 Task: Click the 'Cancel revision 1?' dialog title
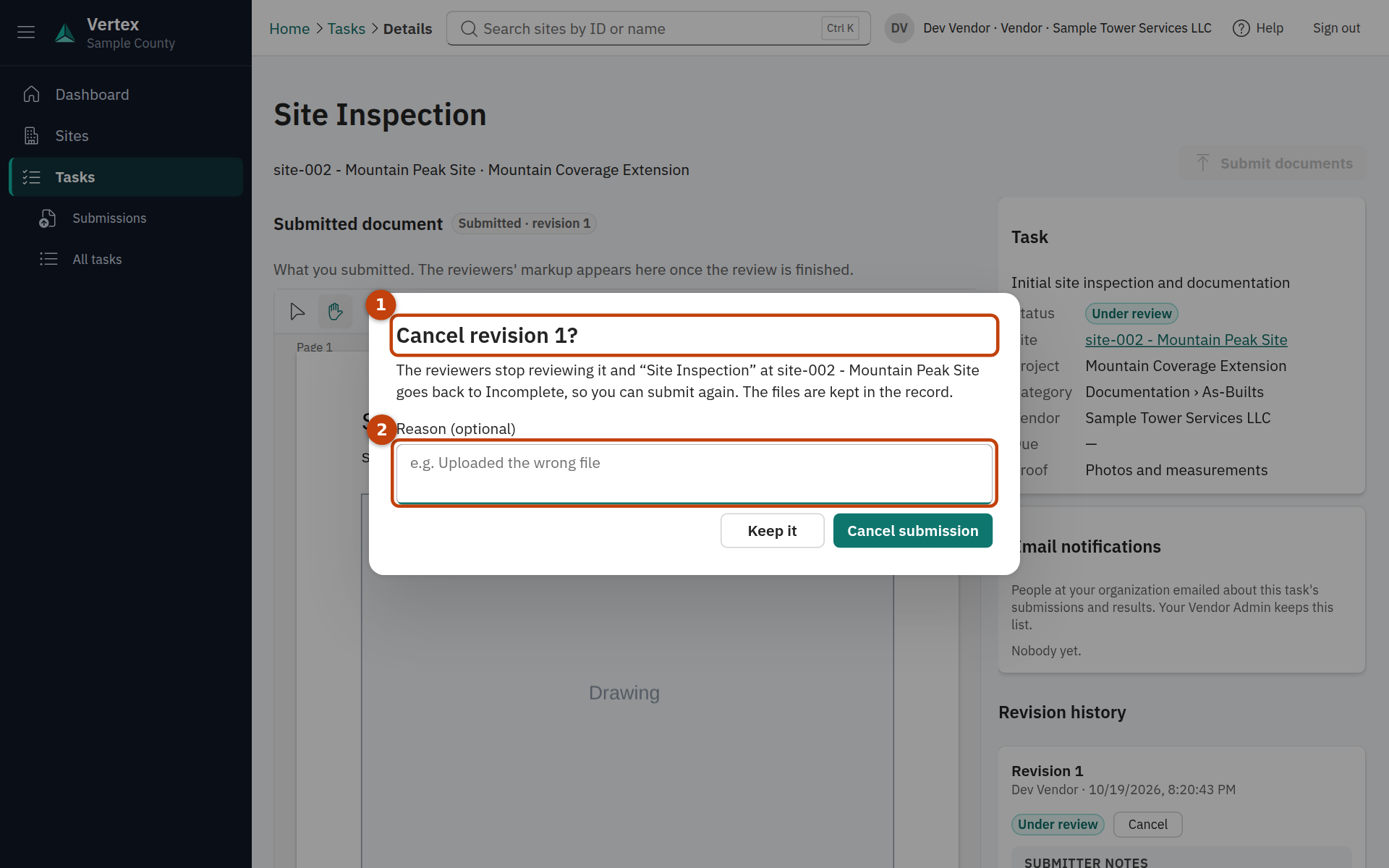(x=487, y=336)
